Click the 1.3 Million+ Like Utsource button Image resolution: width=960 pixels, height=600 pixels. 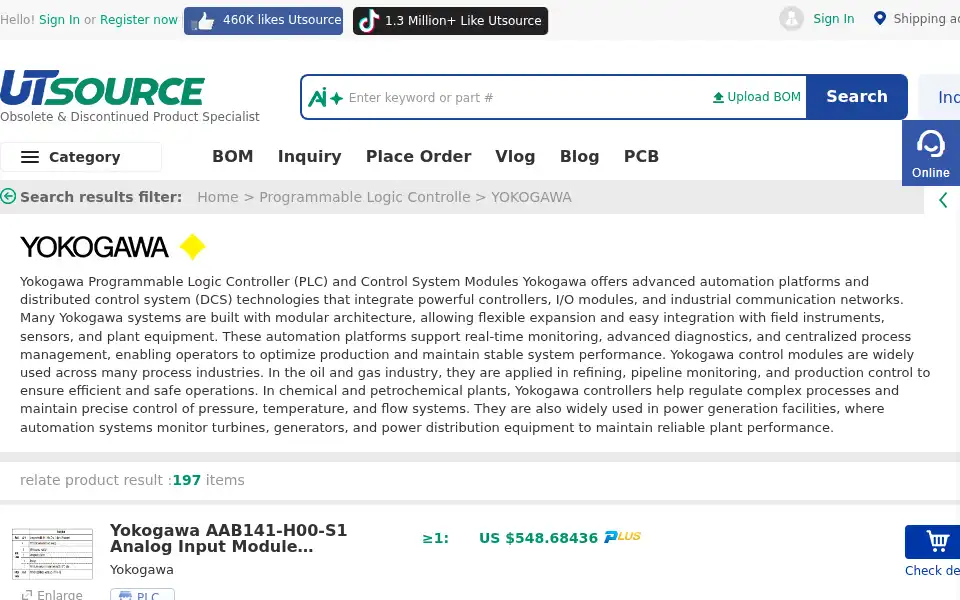(x=450, y=21)
